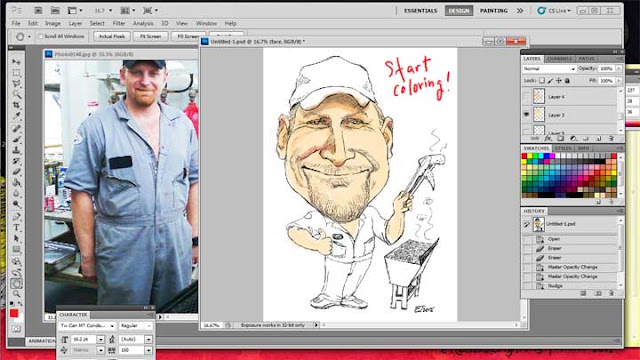Select the Zoom tool in the toolbox
This screenshot has width=640, height=360.
16,293
